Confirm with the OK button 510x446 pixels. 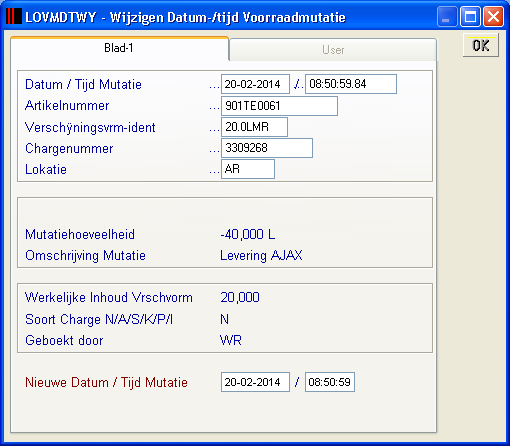pos(481,45)
